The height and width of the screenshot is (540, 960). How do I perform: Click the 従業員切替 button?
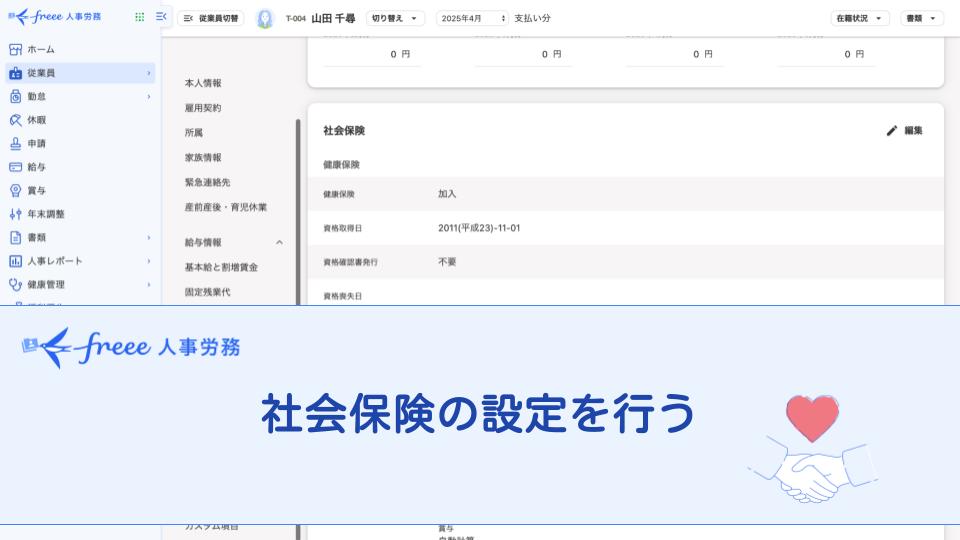(211, 18)
